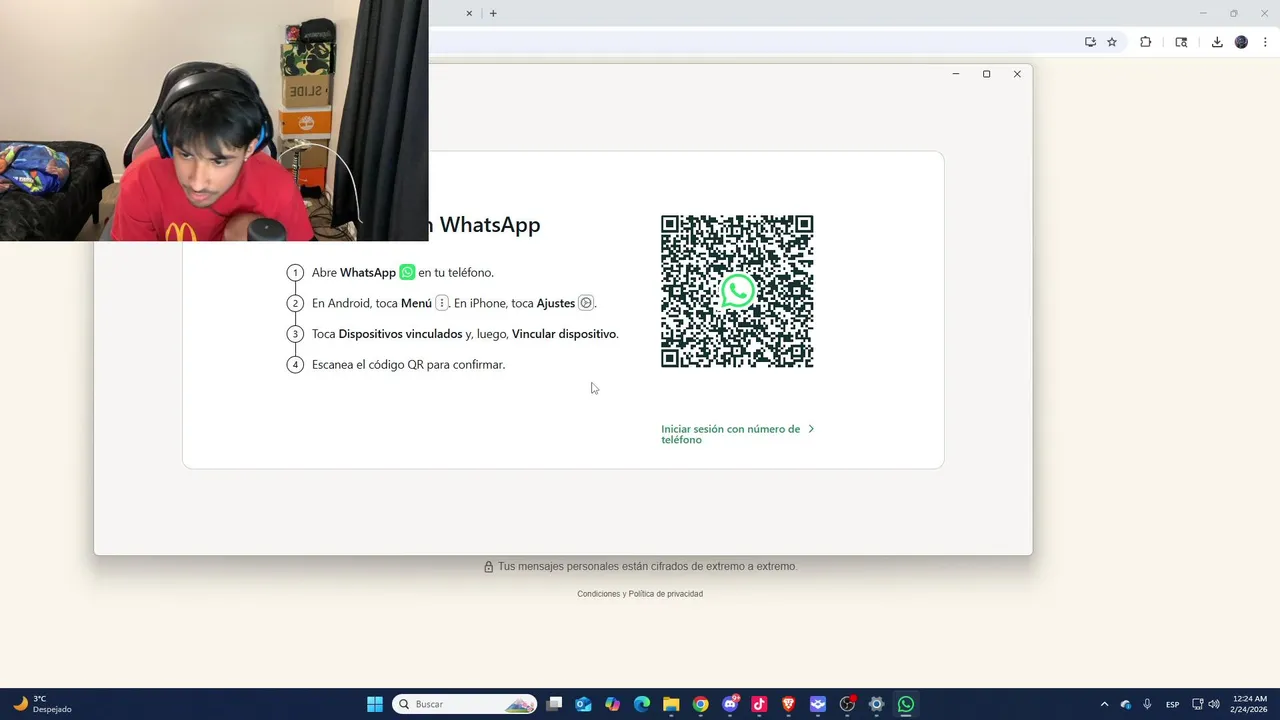This screenshot has height=720, width=1280.
Task: Open Brave browser from the taskbar
Action: click(x=789, y=704)
